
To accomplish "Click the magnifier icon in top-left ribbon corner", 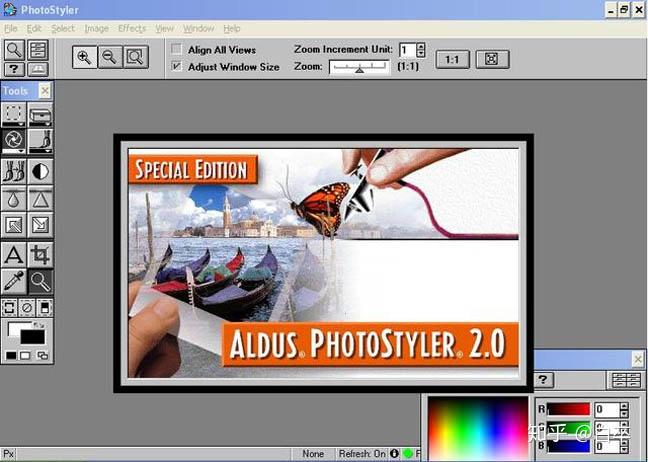I will (14, 50).
